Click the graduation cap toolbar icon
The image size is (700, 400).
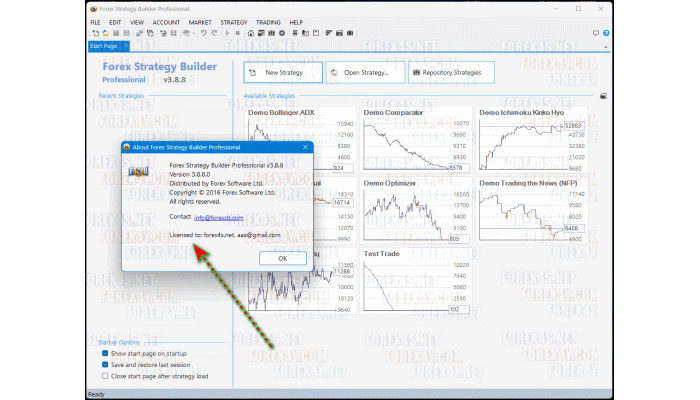[x=187, y=33]
